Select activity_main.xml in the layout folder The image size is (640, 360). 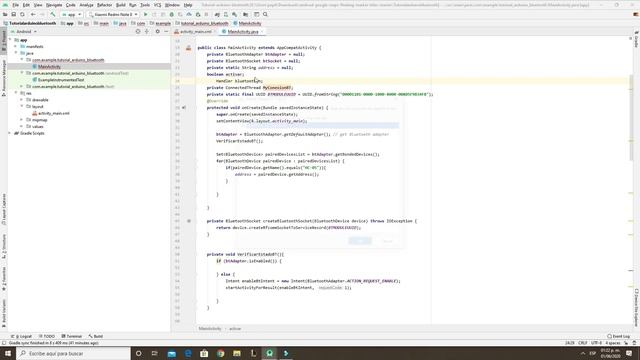point(51,113)
